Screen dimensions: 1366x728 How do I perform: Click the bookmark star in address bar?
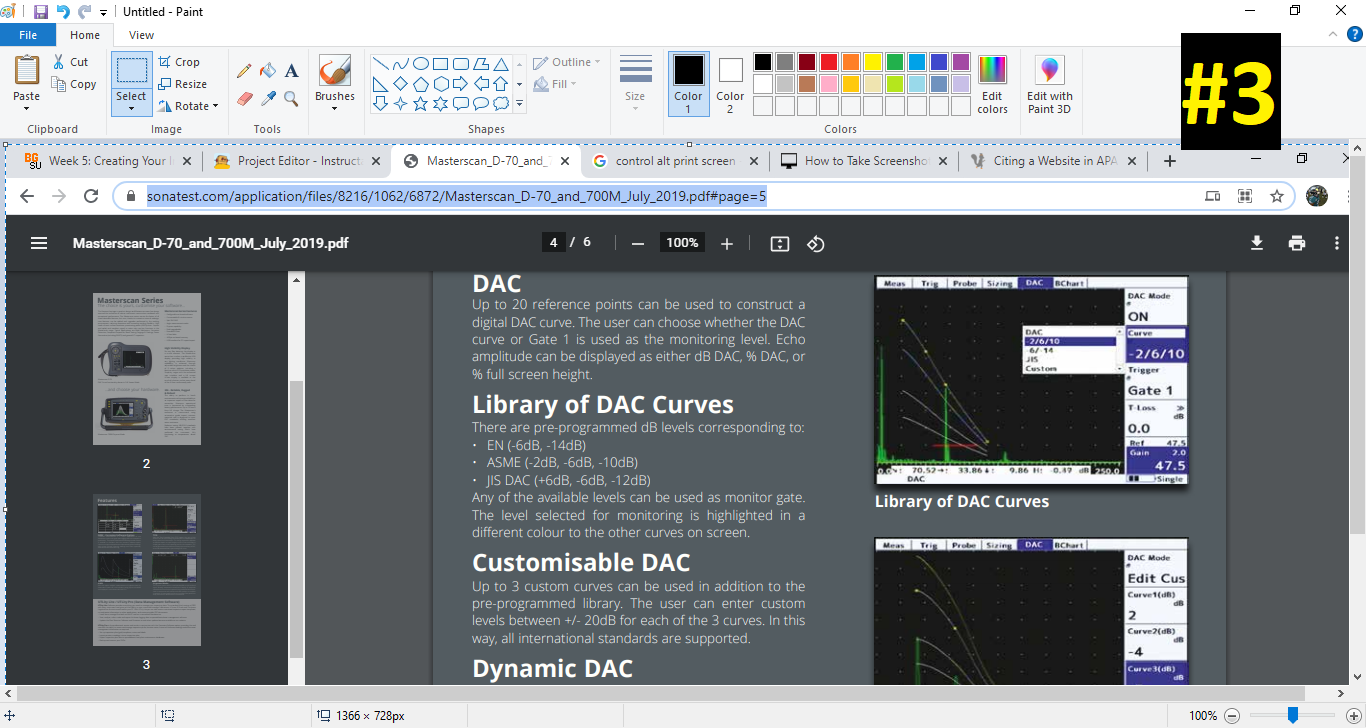(x=1277, y=196)
